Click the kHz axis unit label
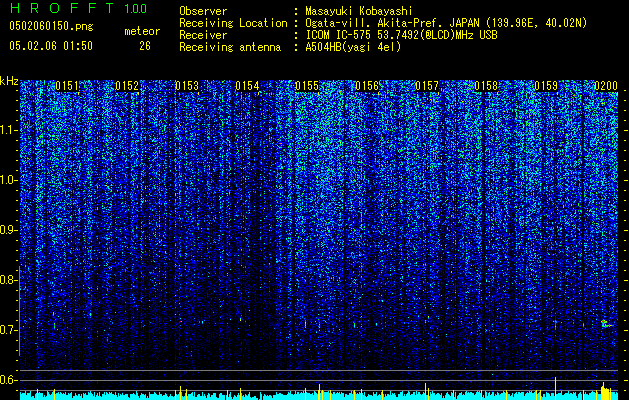The height and width of the screenshot is (400, 629). click(9, 81)
